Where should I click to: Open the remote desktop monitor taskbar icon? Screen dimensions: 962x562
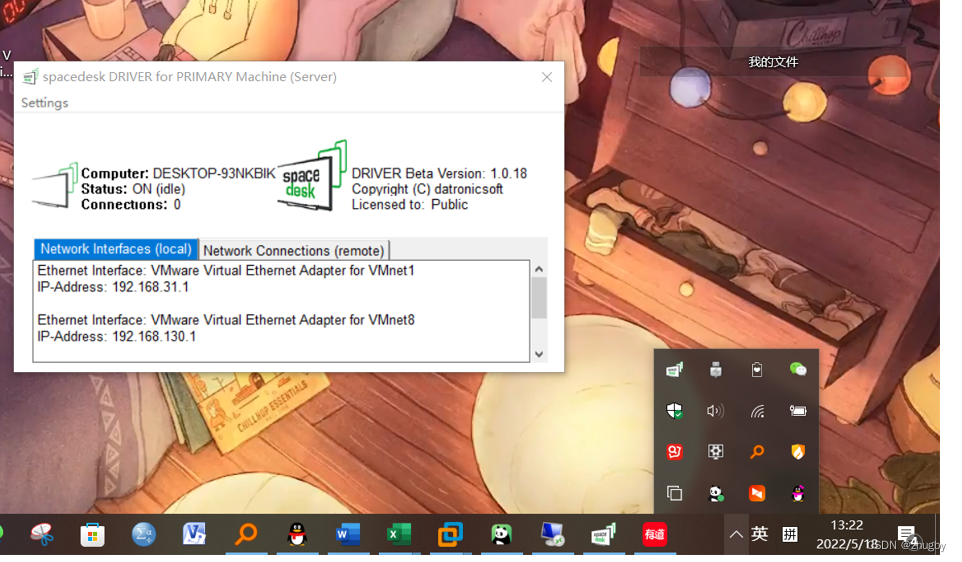click(552, 534)
